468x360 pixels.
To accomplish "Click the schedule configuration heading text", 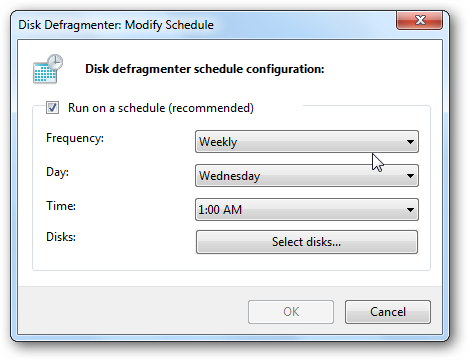I will point(205,69).
